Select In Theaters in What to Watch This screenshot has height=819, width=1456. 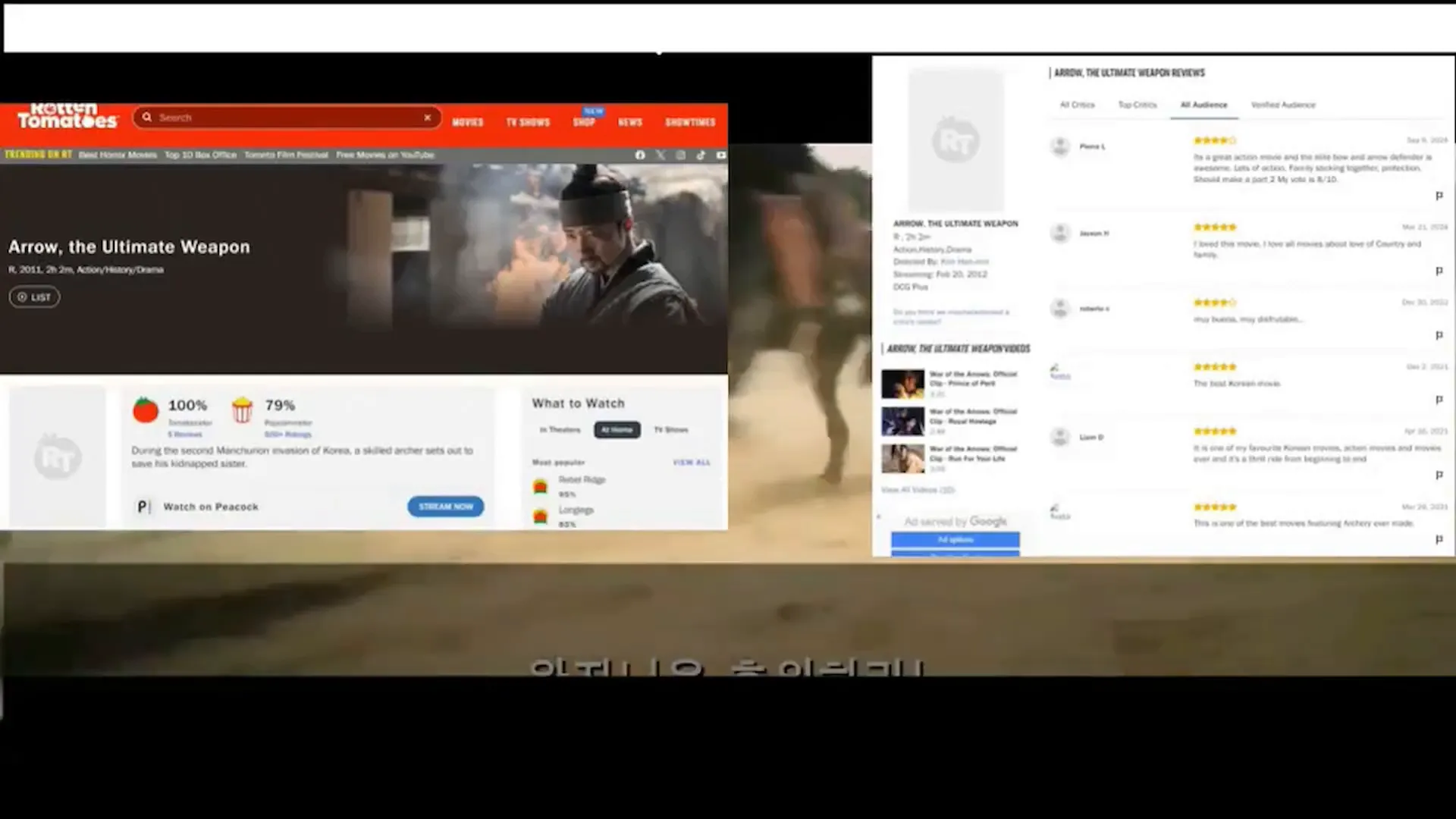560,430
